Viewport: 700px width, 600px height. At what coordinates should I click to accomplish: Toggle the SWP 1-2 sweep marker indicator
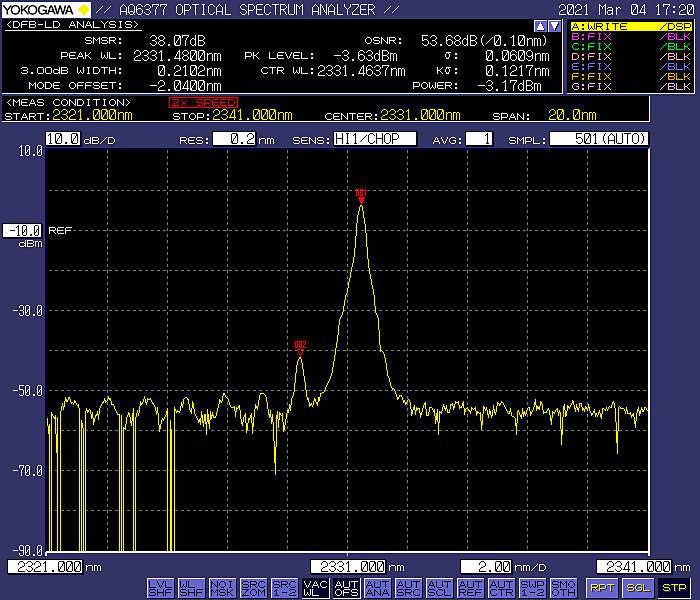pyautogui.click(x=532, y=587)
